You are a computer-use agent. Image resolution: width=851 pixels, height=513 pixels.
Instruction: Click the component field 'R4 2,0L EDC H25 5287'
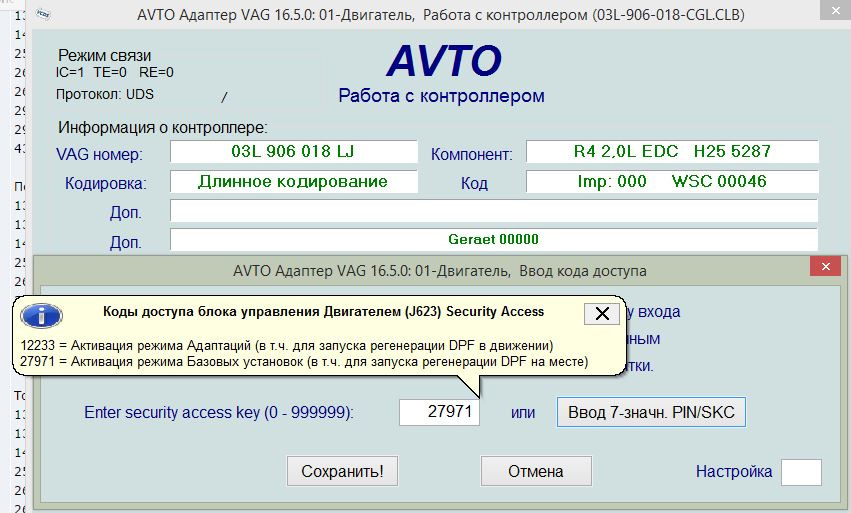tap(672, 151)
